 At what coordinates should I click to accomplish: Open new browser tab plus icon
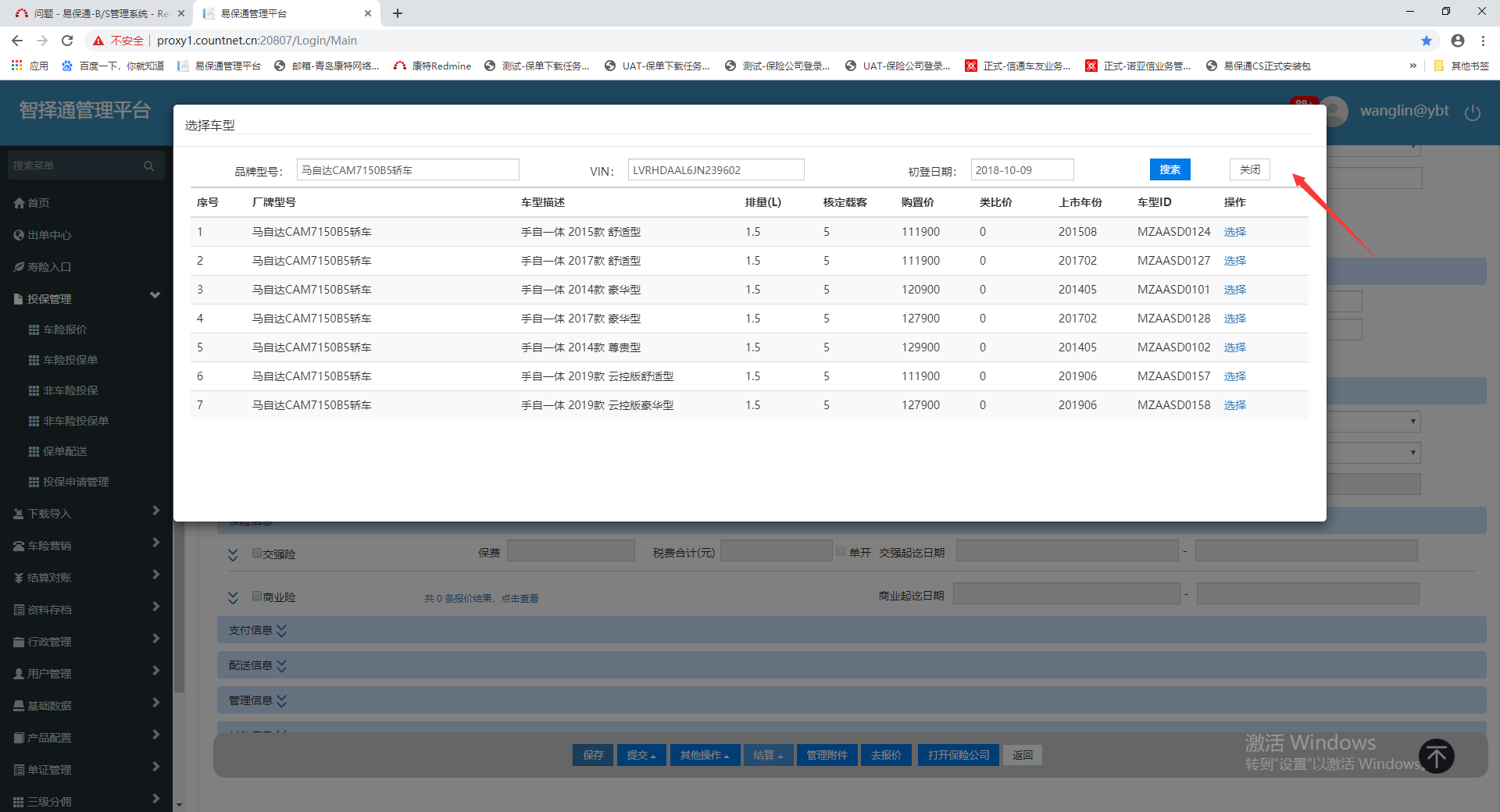pyautogui.click(x=398, y=13)
